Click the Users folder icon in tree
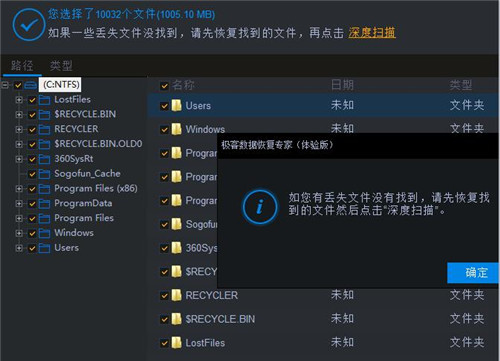This screenshot has height=361, width=500. 44,248
